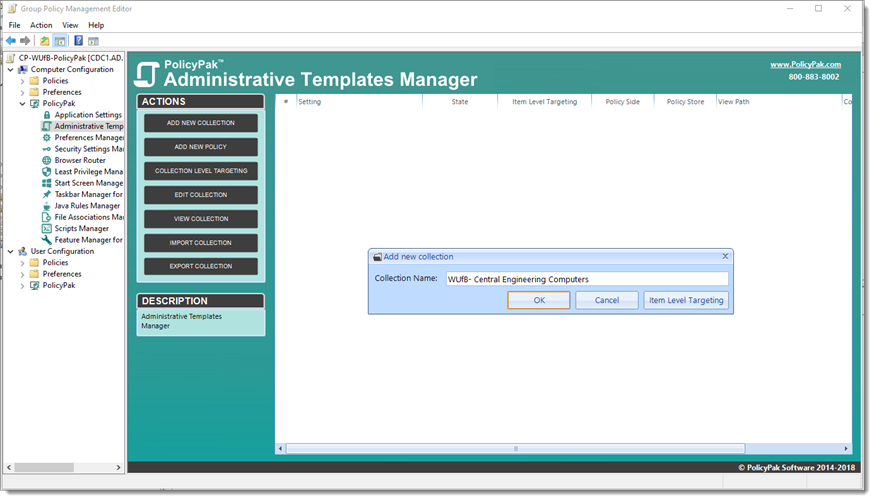
Task: Open the View menu
Action: pyautogui.click(x=70, y=25)
